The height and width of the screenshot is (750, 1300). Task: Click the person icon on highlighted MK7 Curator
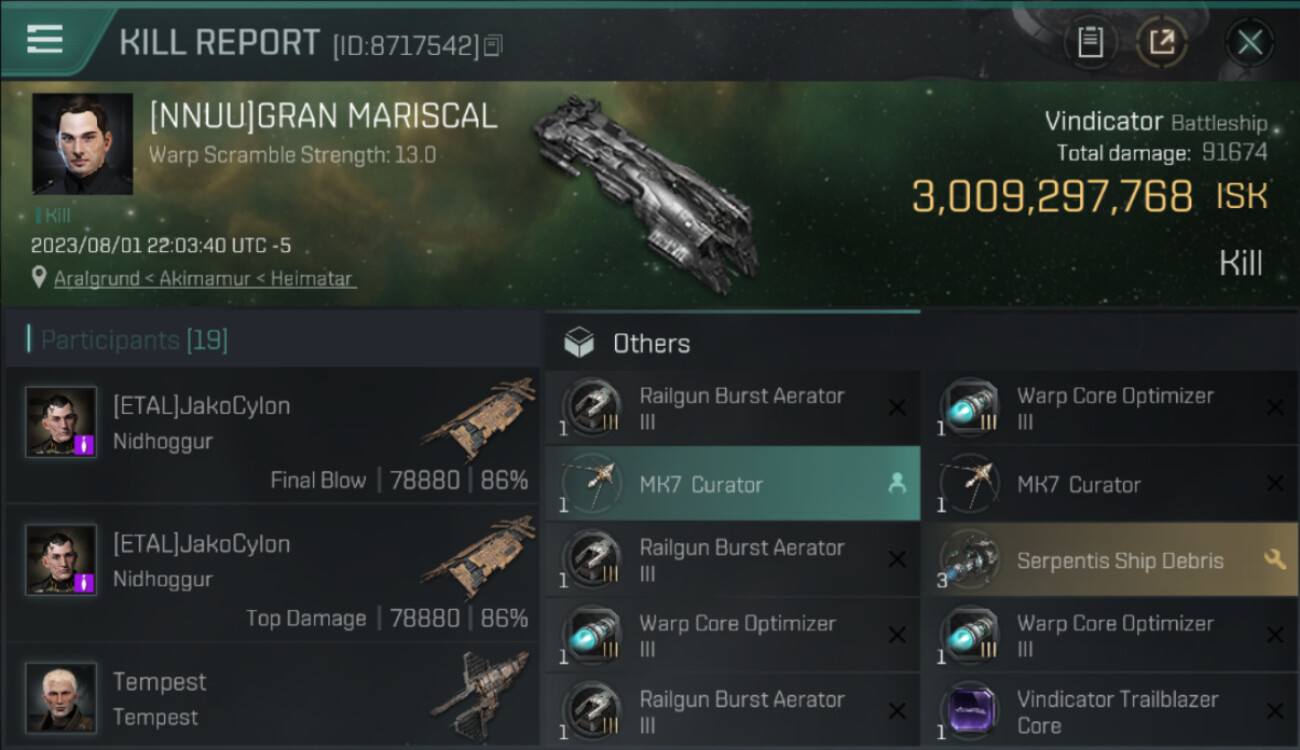[897, 484]
